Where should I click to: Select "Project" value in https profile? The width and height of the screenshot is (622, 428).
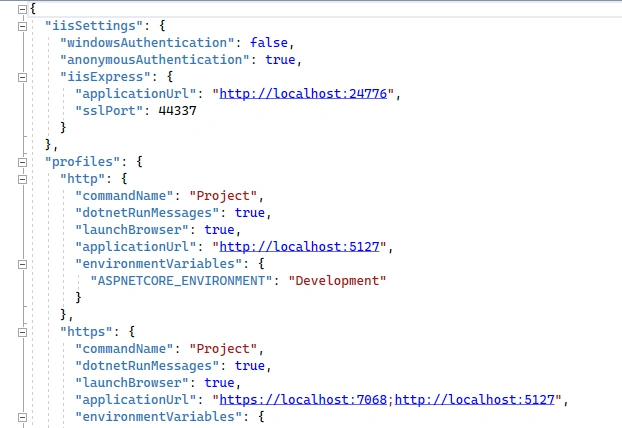223,349
